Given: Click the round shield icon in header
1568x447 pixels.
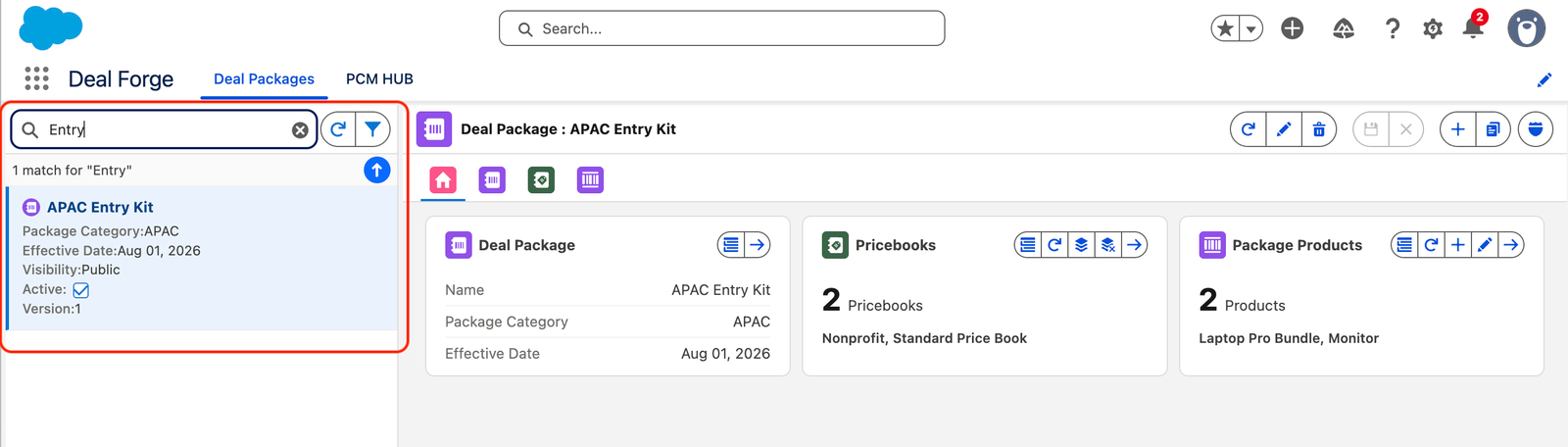Looking at the screenshot, I should 1536,129.
